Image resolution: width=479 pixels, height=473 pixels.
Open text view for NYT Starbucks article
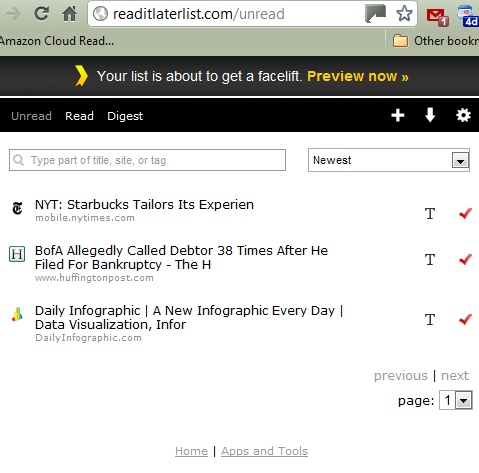pyautogui.click(x=430, y=213)
